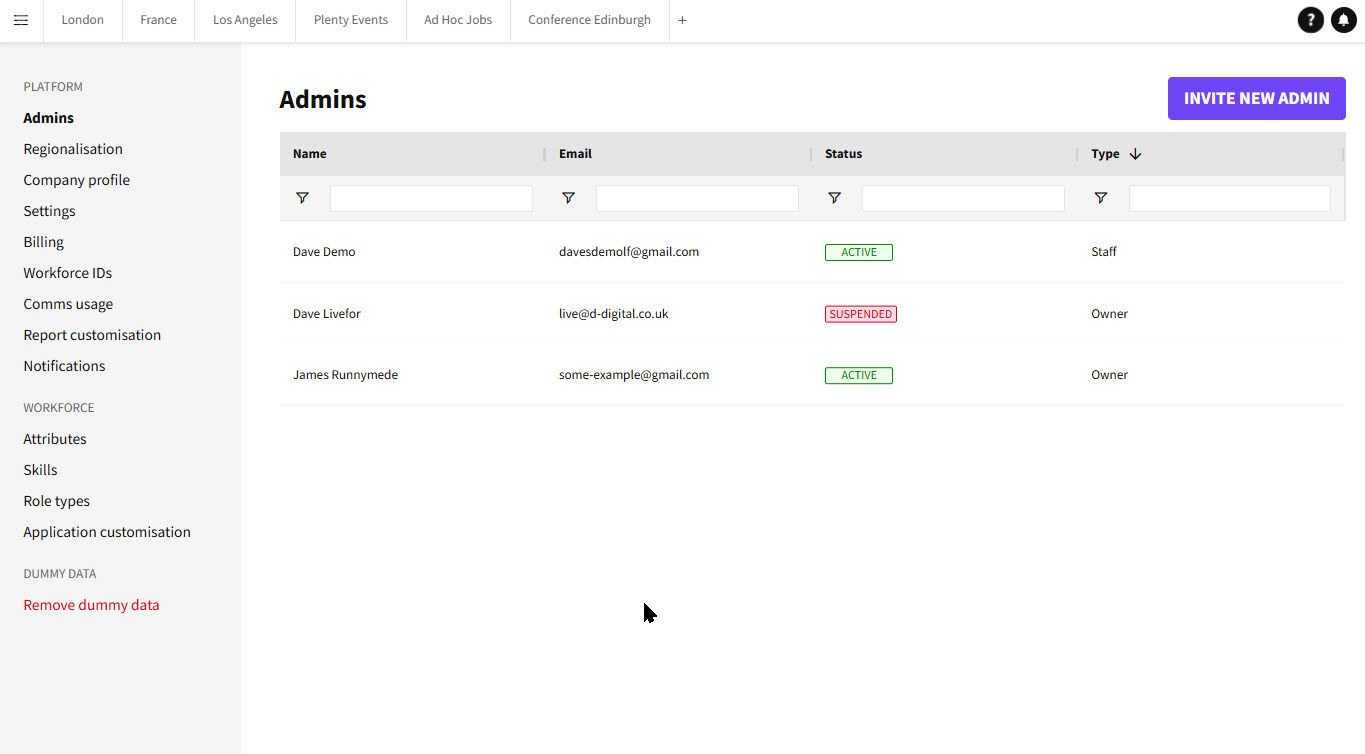The width and height of the screenshot is (1365, 754).
Task: Switch to the London tab
Action: click(x=83, y=20)
